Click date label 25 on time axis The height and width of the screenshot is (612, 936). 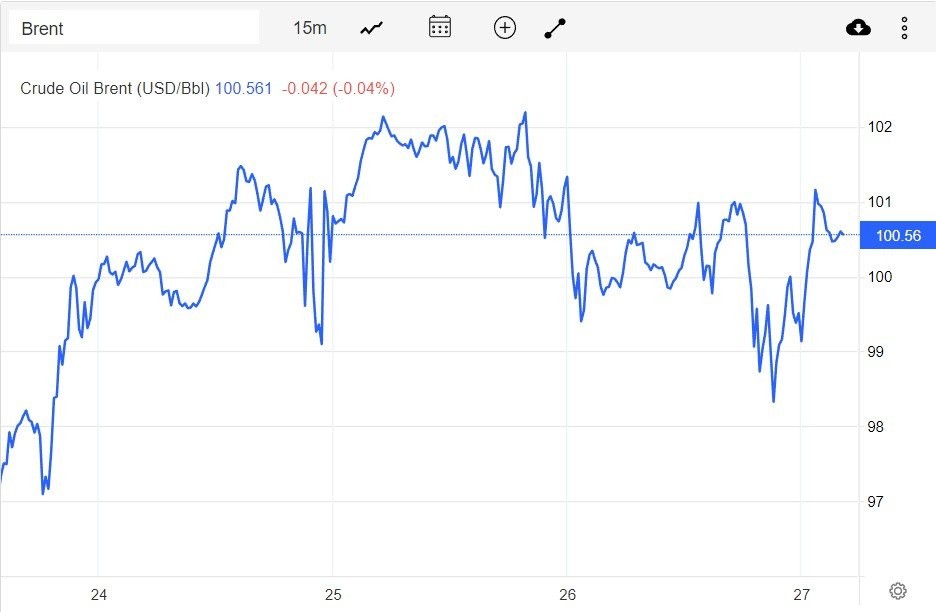[x=333, y=594]
